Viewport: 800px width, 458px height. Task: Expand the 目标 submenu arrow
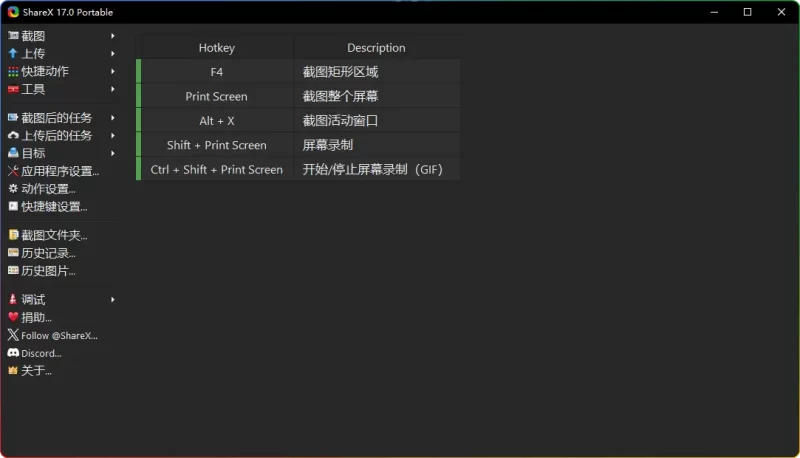pyautogui.click(x=113, y=153)
